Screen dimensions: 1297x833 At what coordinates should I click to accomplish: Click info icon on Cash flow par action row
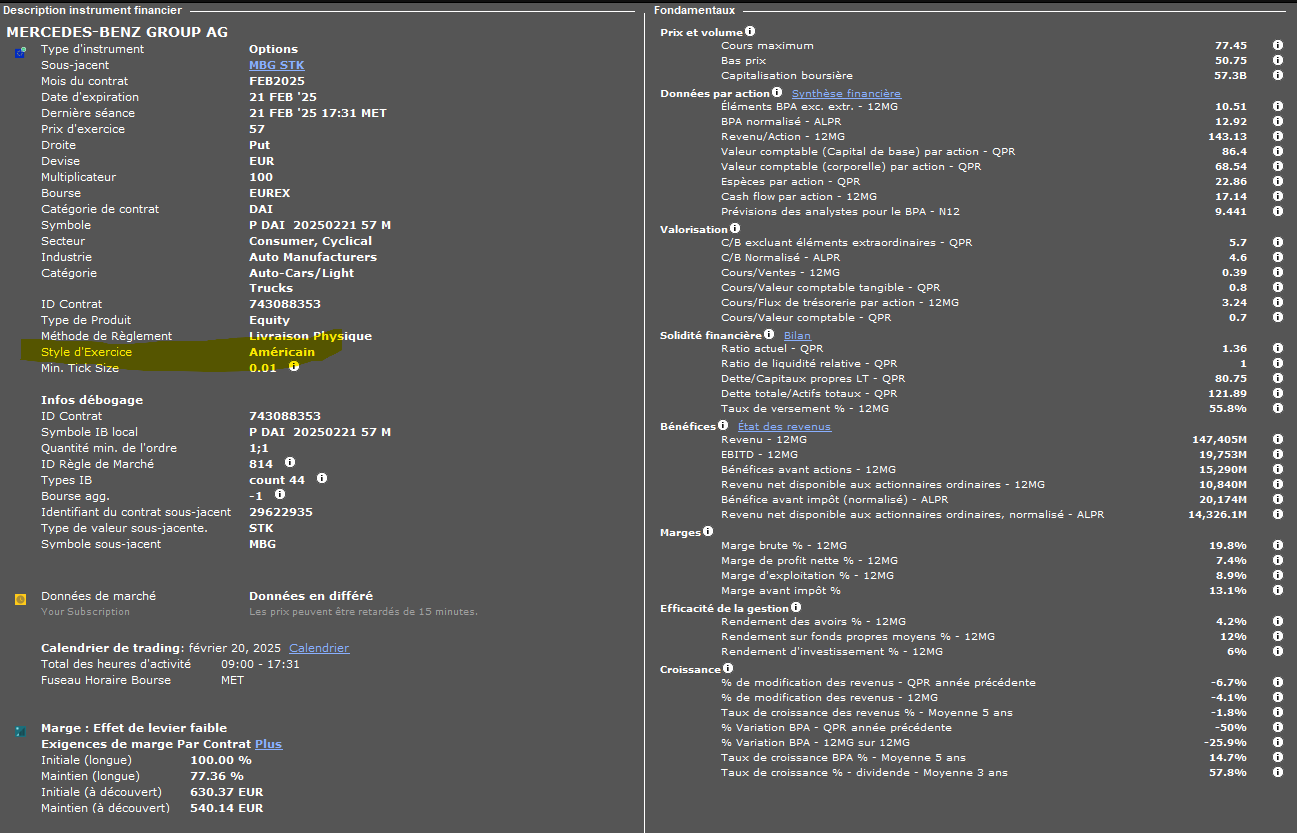tap(1278, 196)
